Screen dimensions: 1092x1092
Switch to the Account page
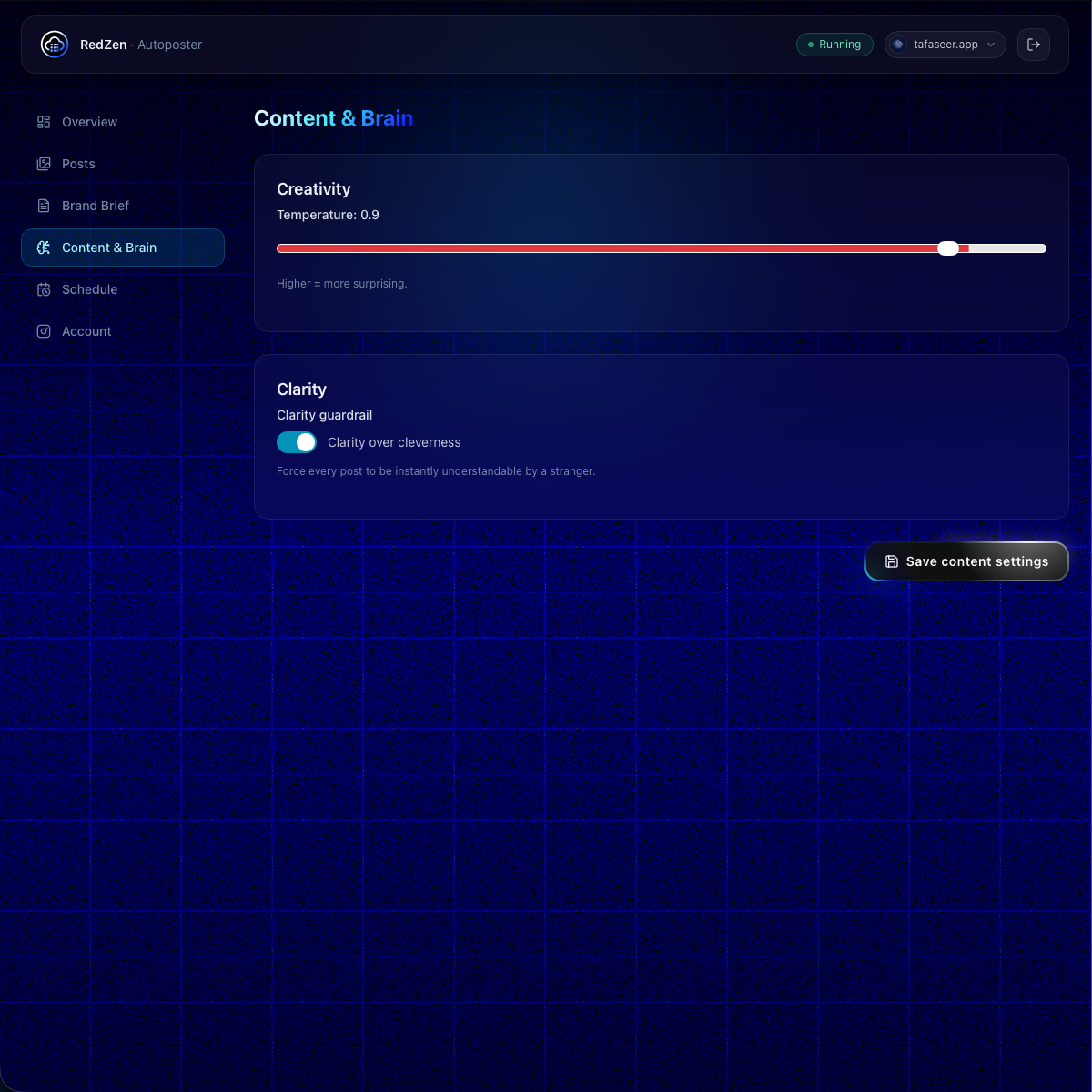coord(123,331)
